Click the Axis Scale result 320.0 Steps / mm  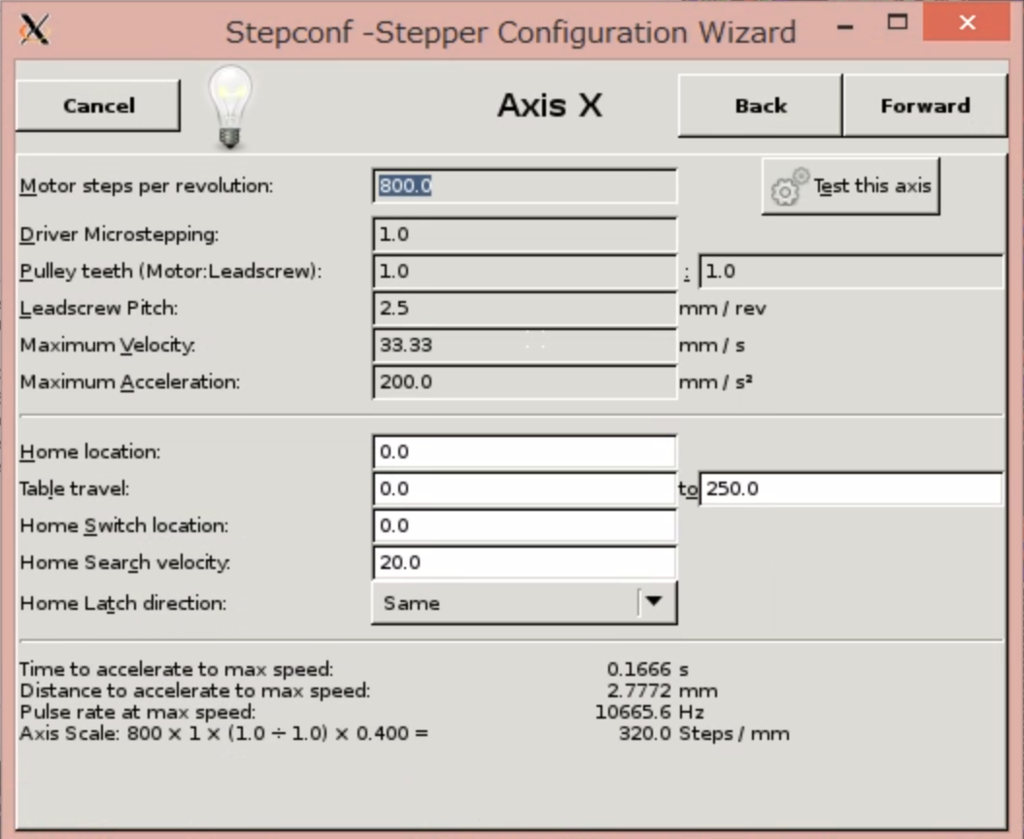(x=704, y=733)
